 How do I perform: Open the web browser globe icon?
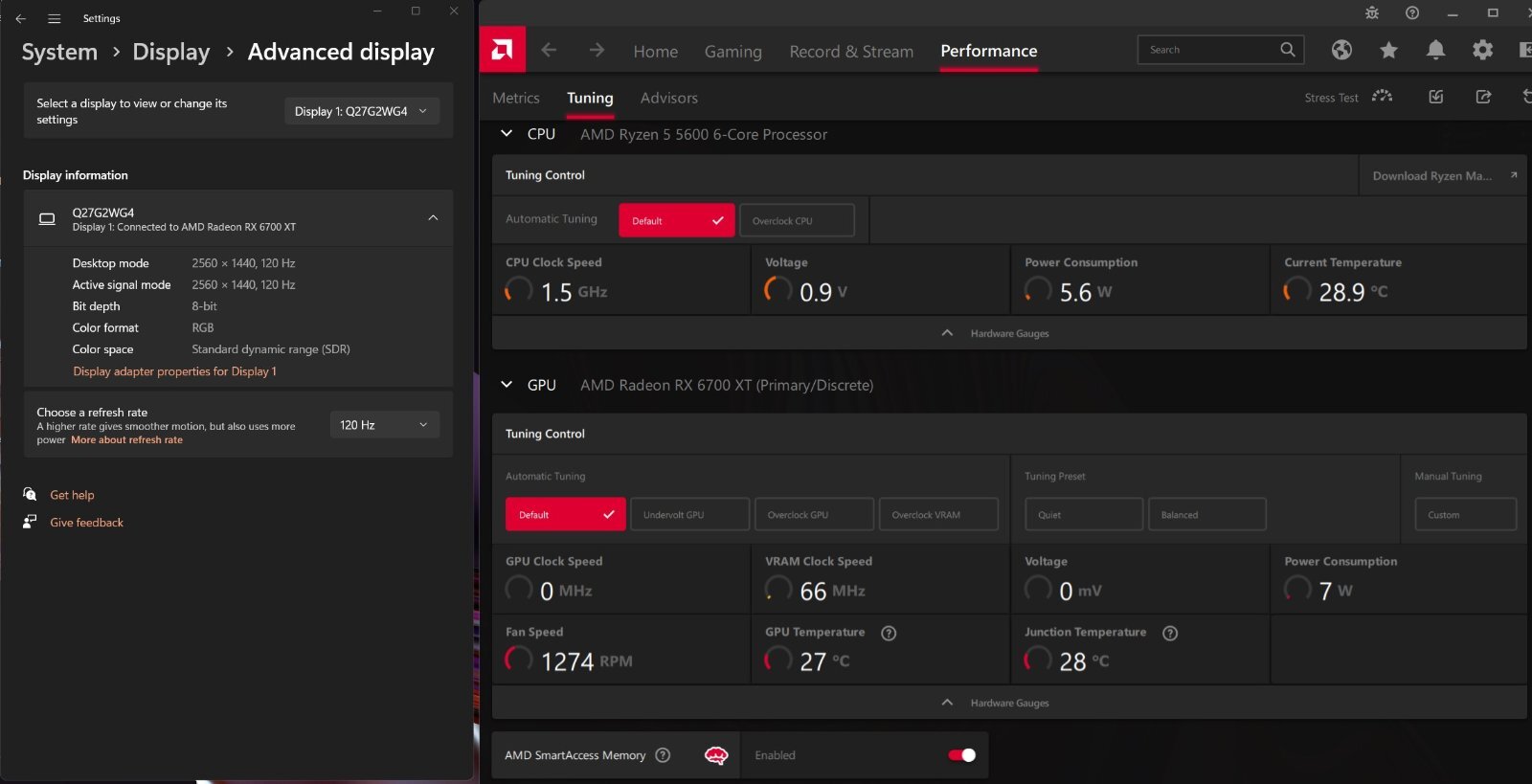1341,50
